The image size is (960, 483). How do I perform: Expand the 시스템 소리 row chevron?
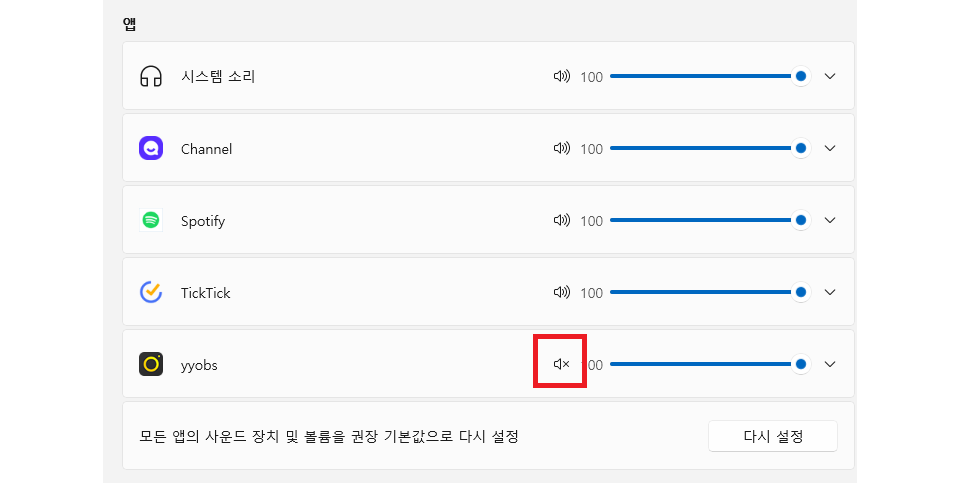coord(829,76)
